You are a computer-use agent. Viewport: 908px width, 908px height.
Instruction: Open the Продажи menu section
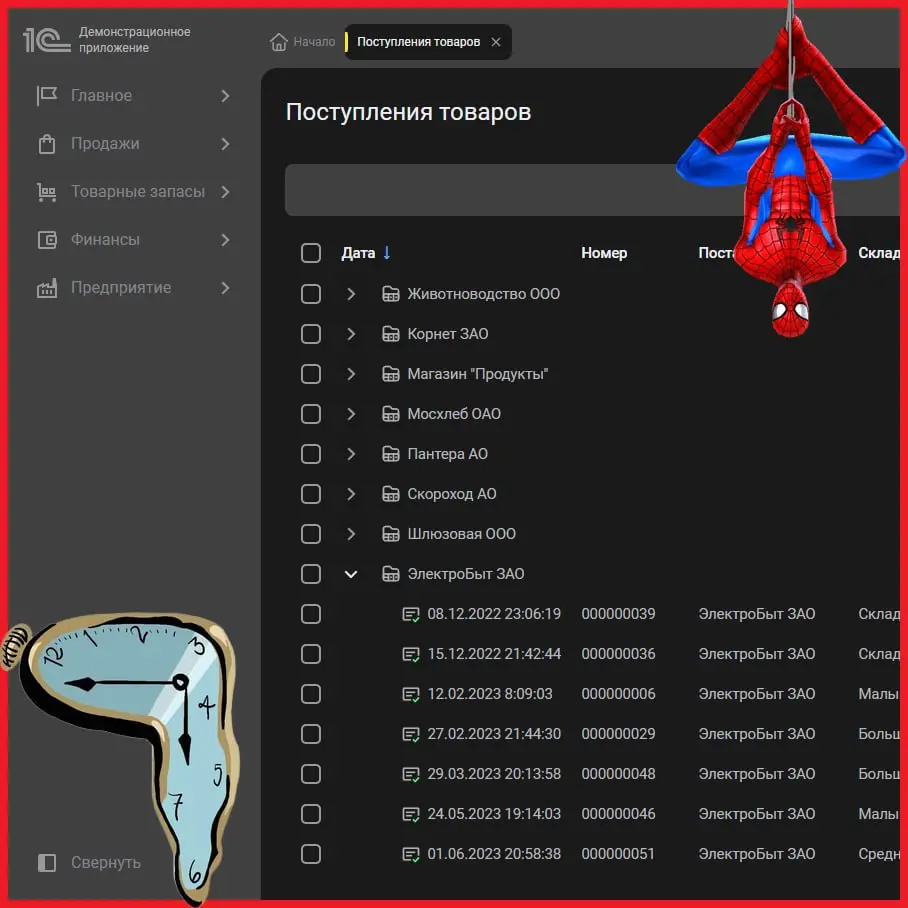point(134,144)
